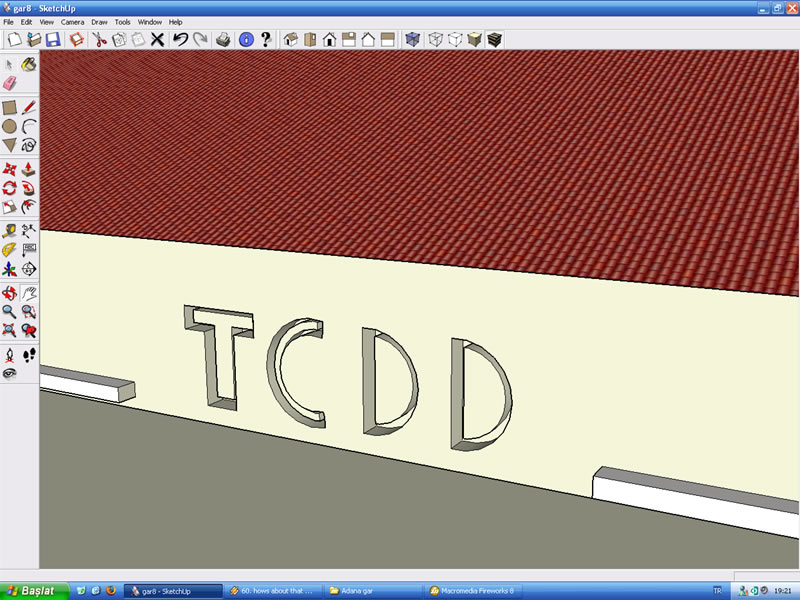800x600 pixels.
Task: Open the Tools menu
Action: (x=122, y=22)
